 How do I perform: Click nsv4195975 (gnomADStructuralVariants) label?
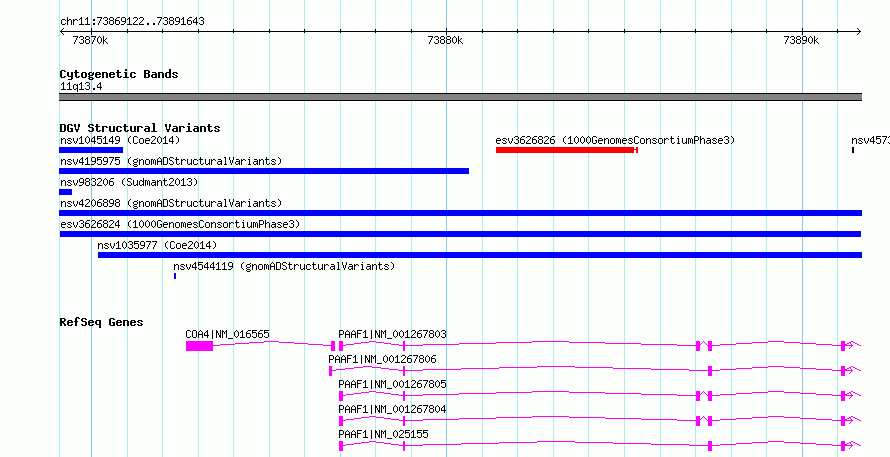(171, 161)
